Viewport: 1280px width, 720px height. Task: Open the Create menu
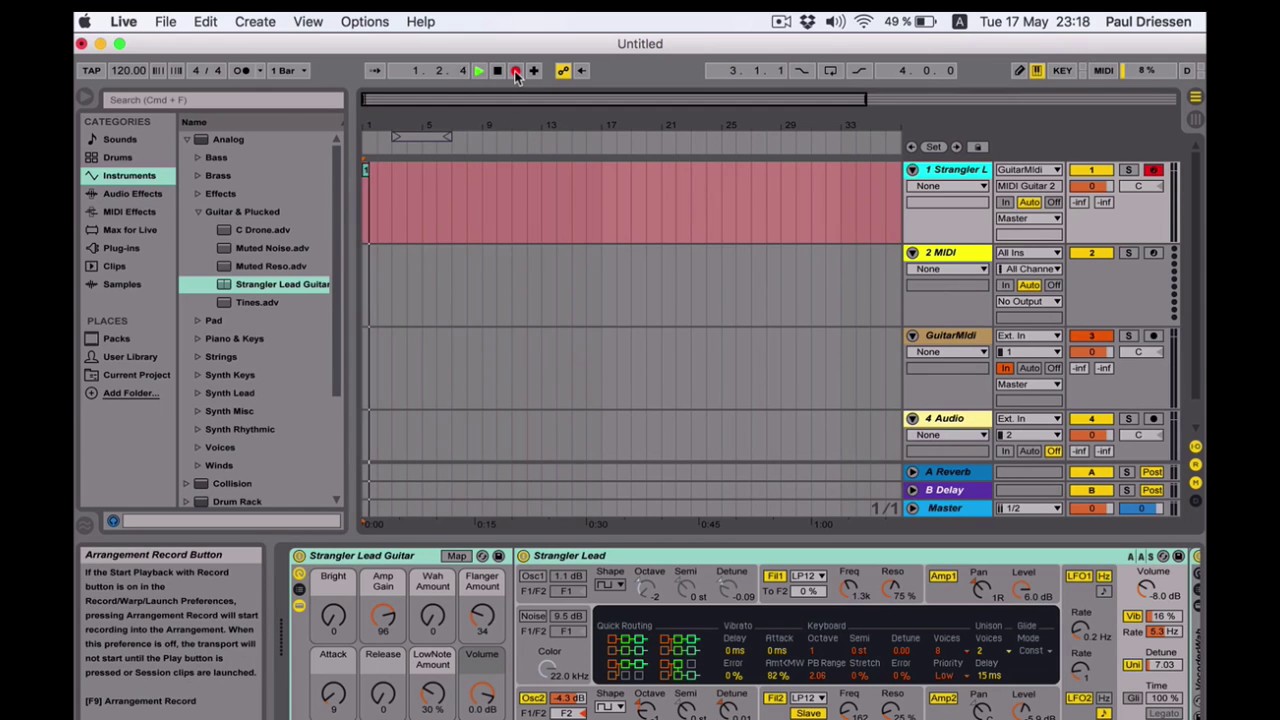tap(255, 21)
